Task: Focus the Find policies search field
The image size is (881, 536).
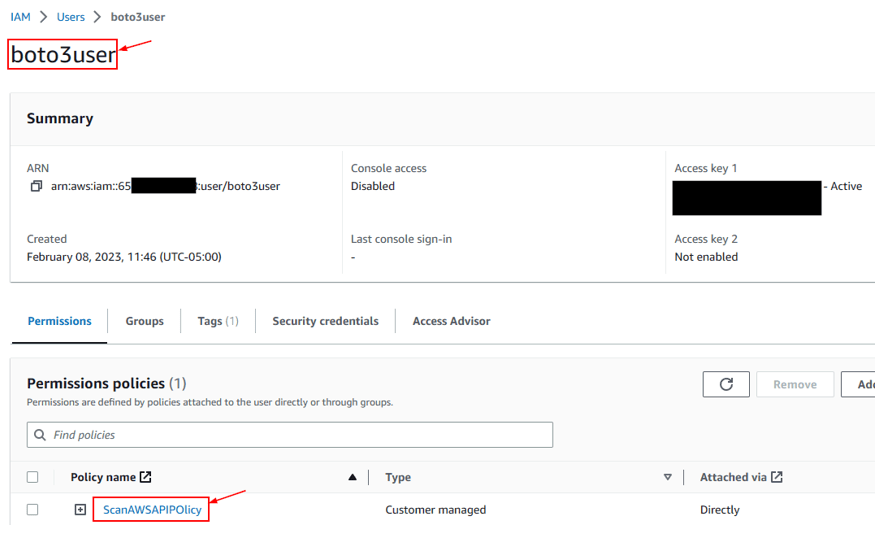Action: pos(300,435)
